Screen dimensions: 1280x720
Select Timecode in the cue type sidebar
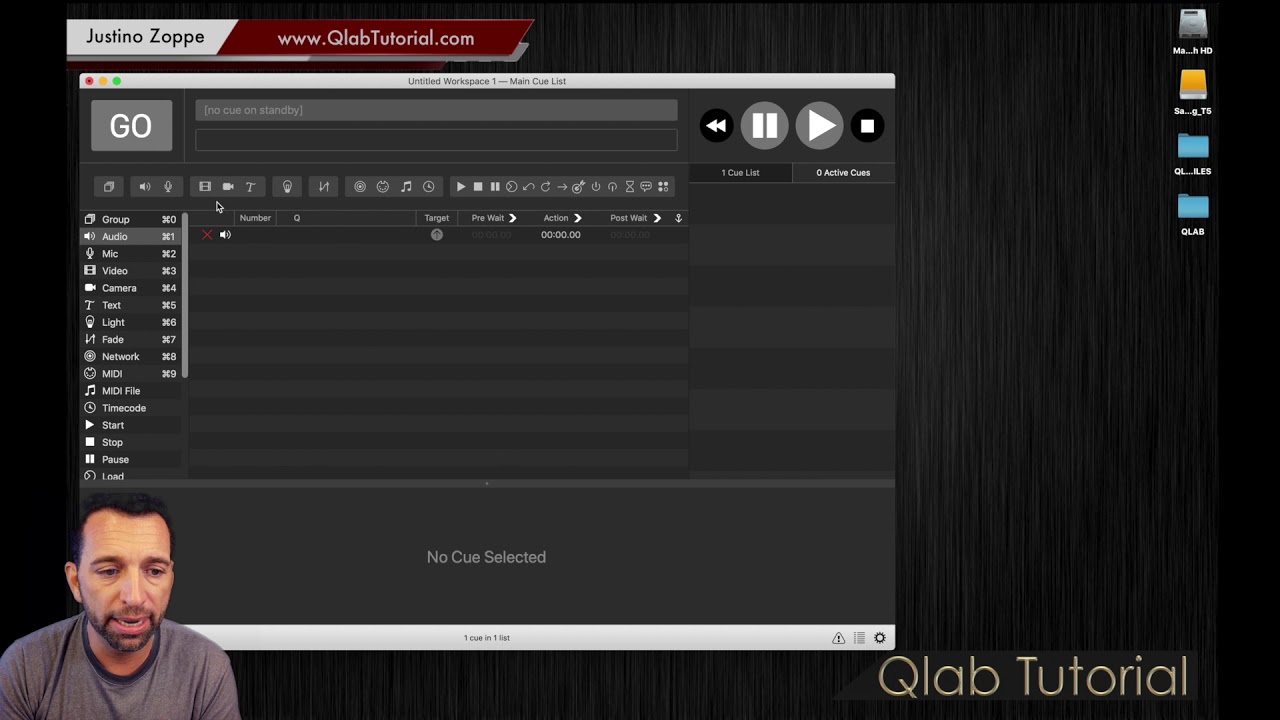(130, 408)
